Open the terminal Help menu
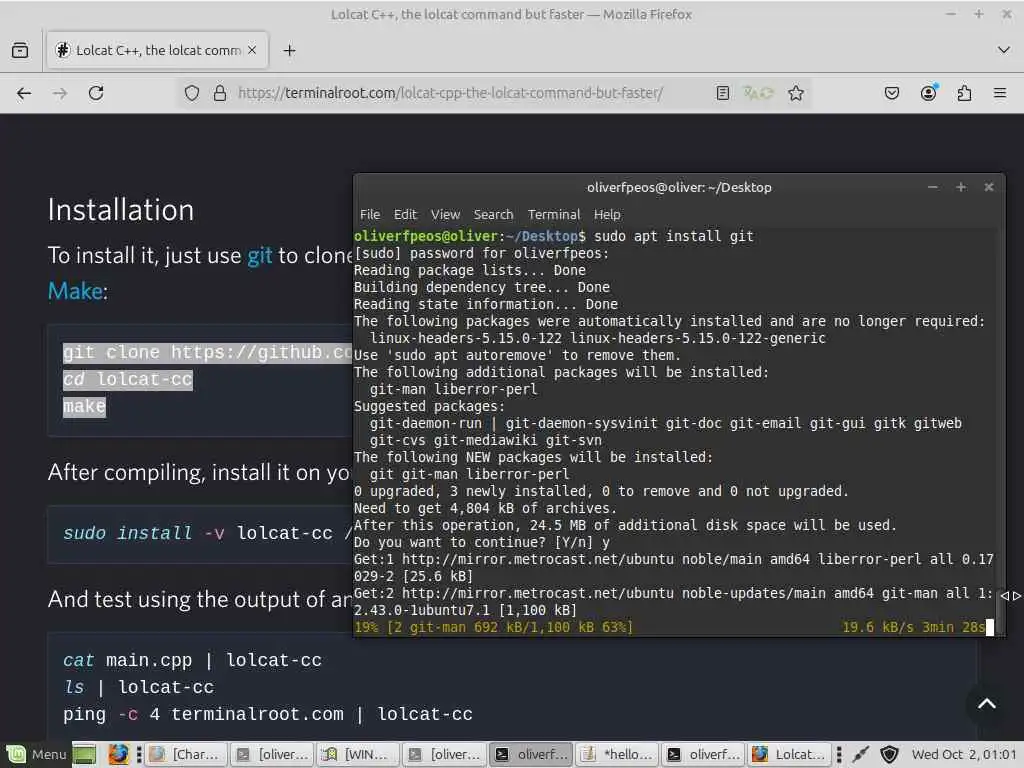The image size is (1024, 768). tap(607, 214)
